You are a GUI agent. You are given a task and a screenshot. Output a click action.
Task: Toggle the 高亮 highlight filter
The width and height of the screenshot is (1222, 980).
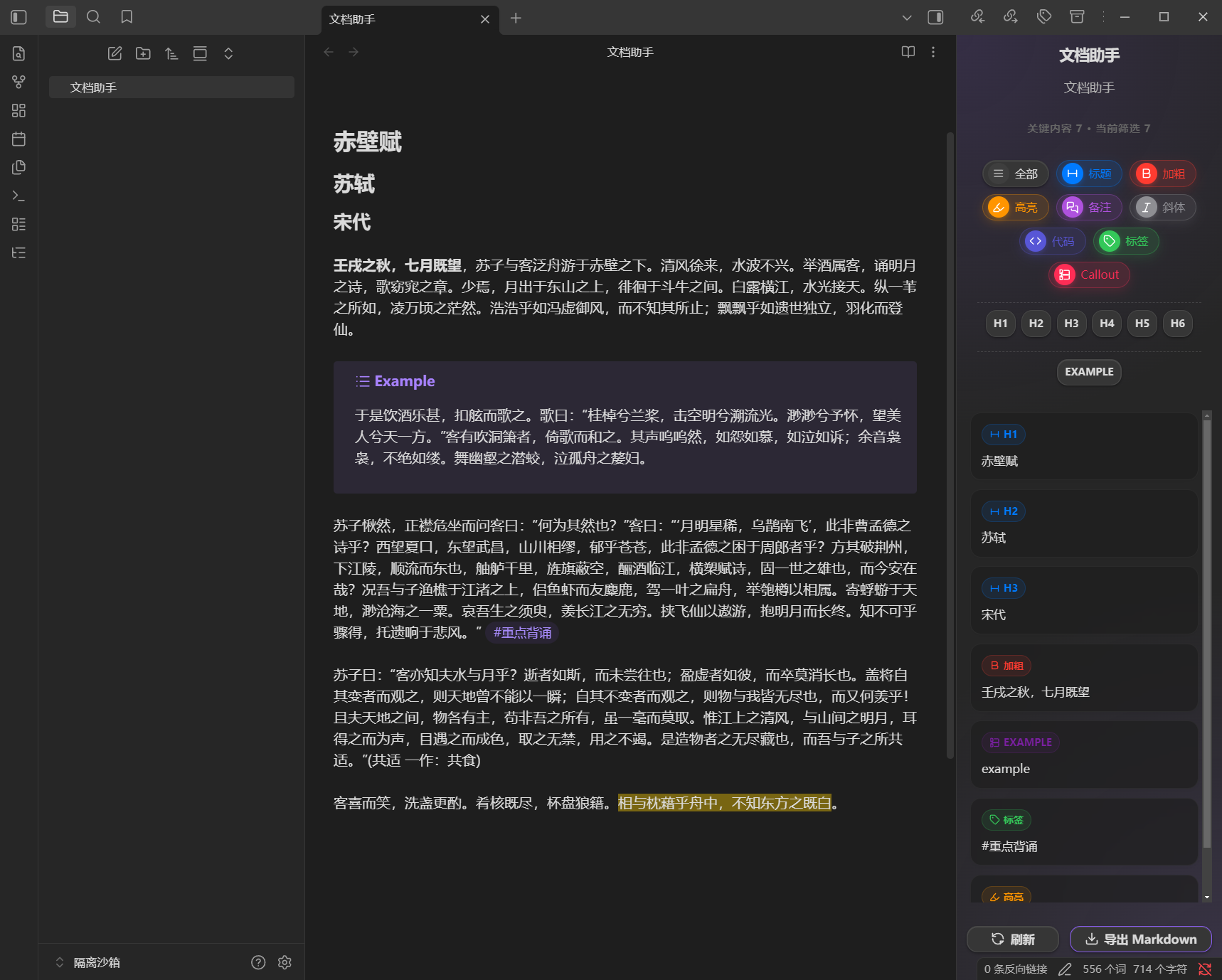point(1015,208)
